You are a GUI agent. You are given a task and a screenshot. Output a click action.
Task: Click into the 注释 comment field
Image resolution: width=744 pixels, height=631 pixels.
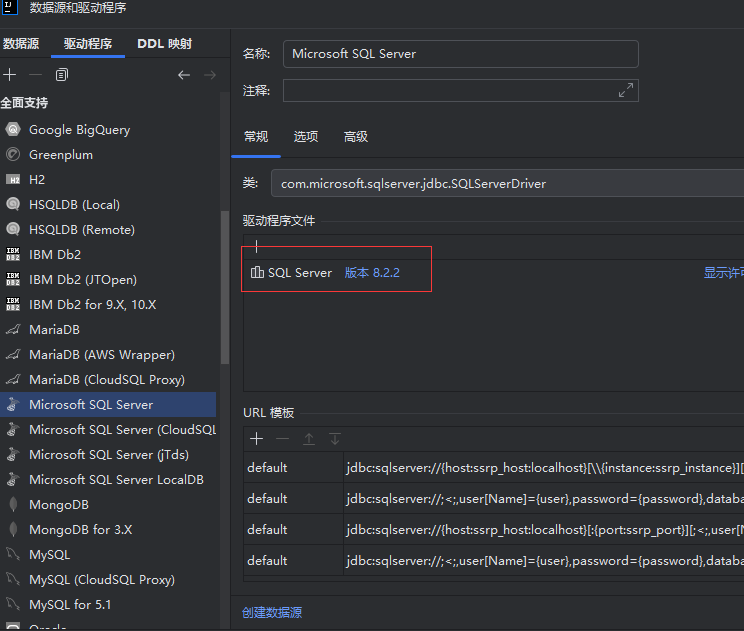[x=461, y=90]
